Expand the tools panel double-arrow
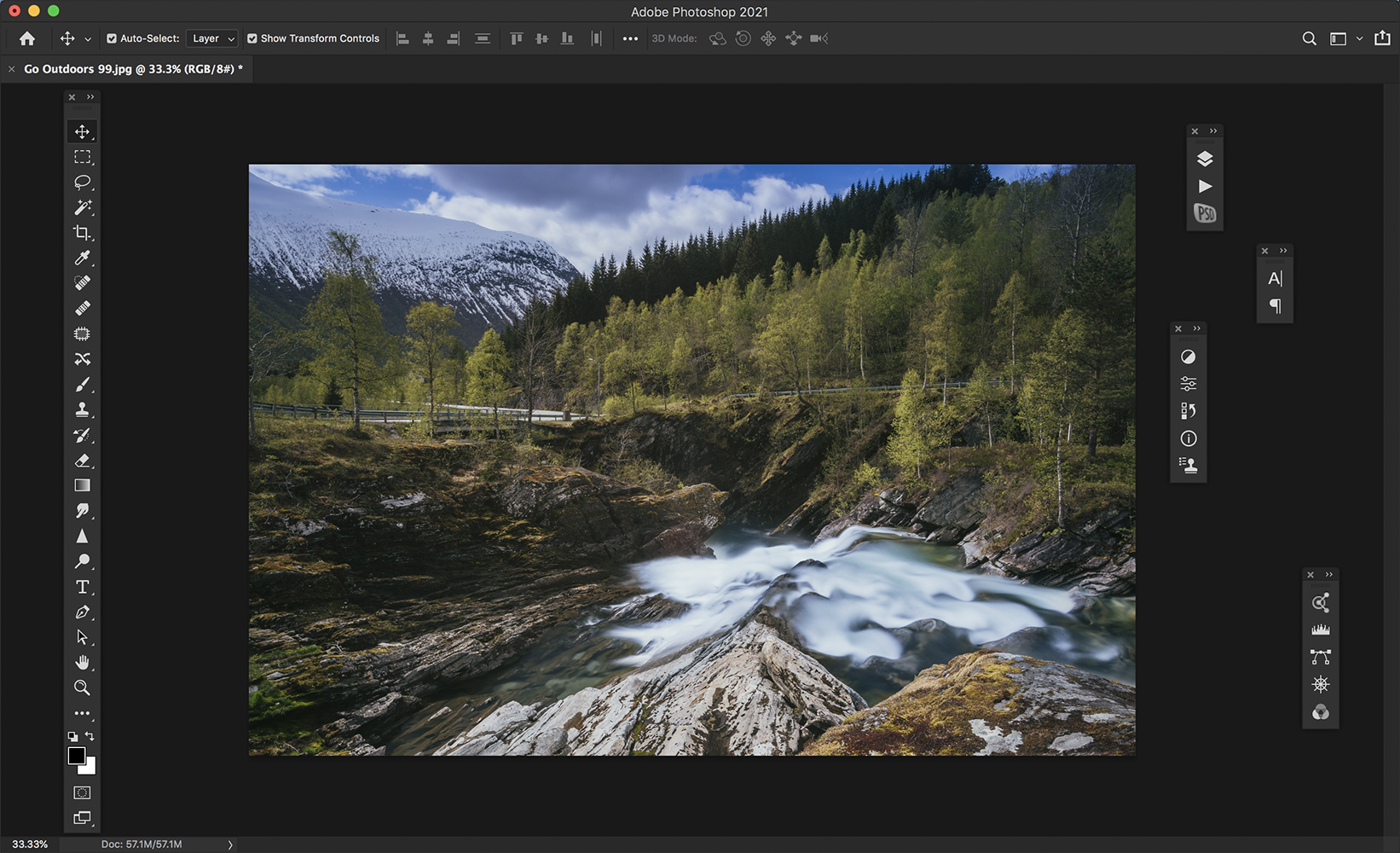The image size is (1400, 853). pos(90,97)
